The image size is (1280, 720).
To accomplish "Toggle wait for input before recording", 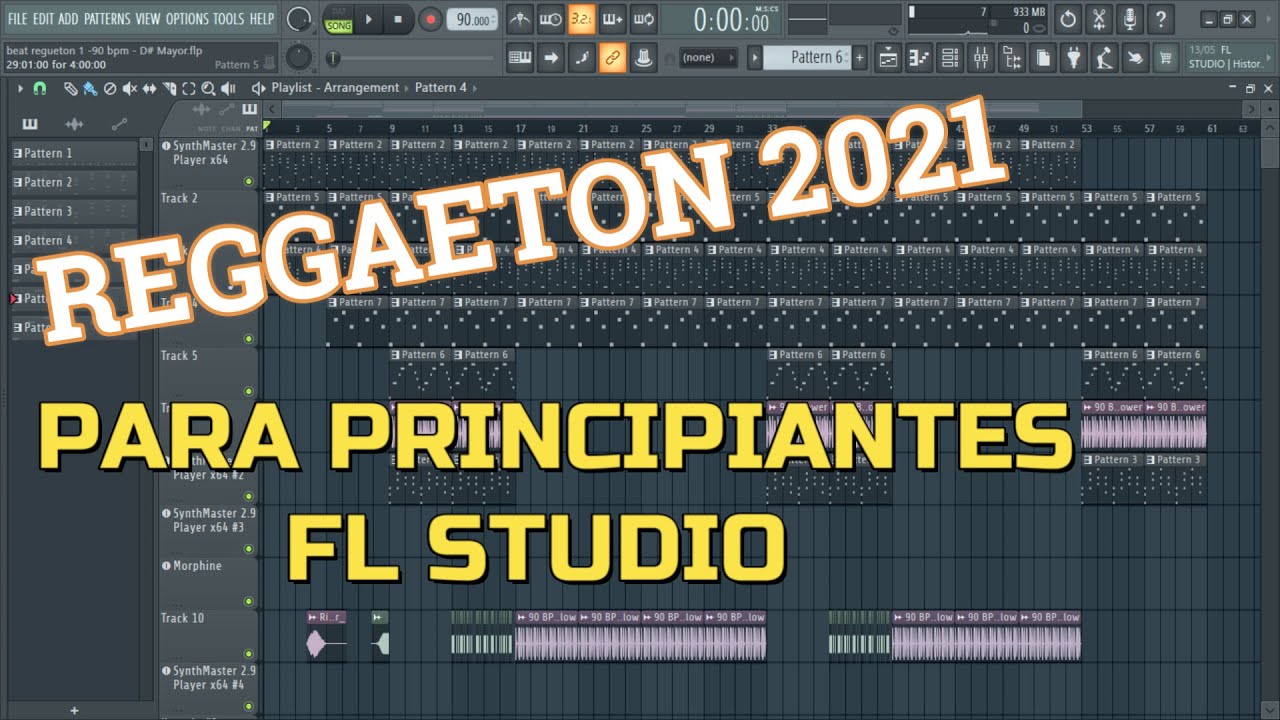I will (550, 19).
